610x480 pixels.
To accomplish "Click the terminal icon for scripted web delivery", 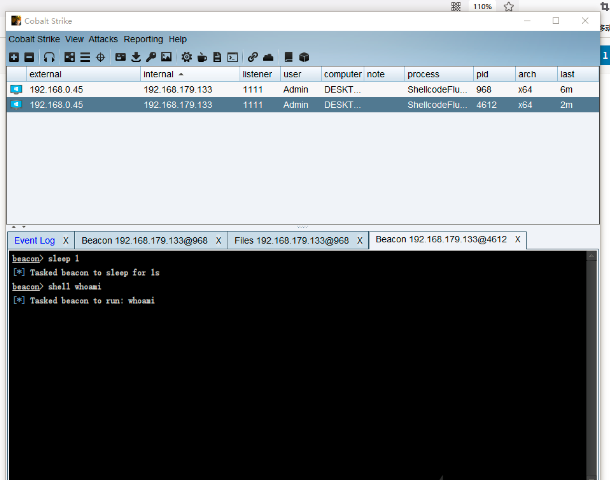I will 233,57.
